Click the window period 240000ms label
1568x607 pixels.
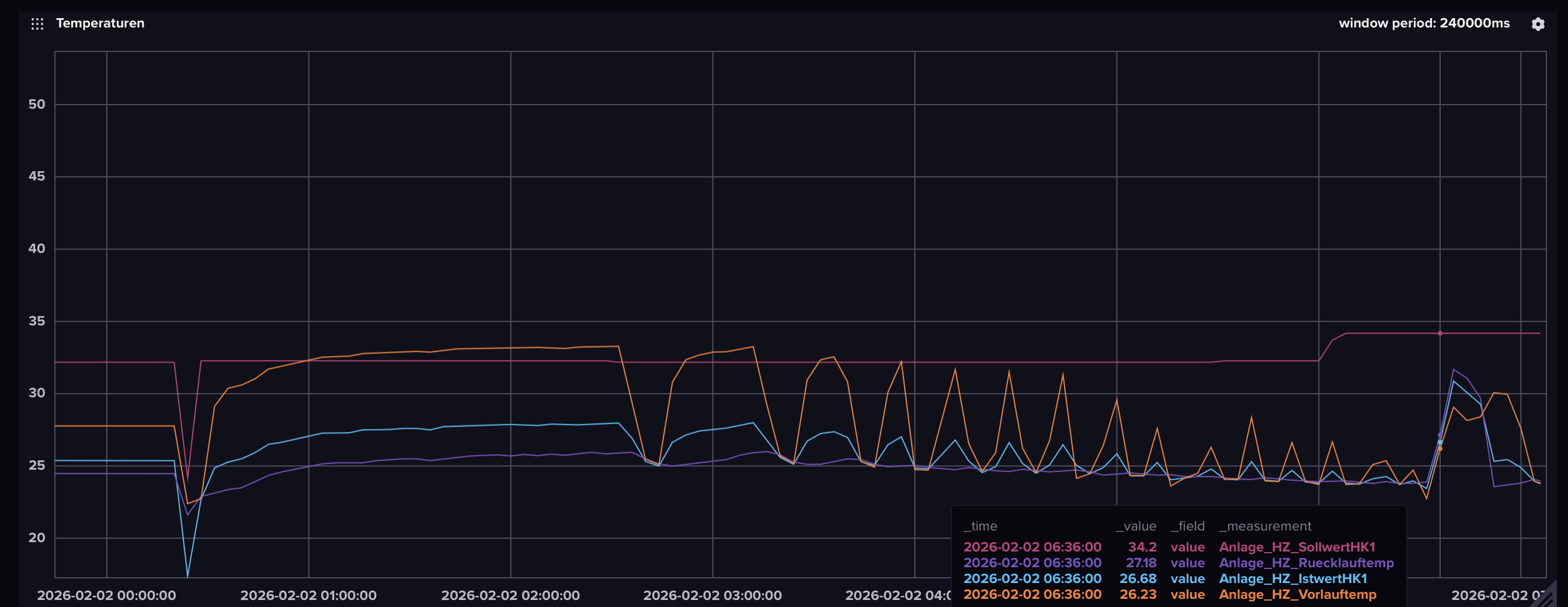click(1424, 23)
